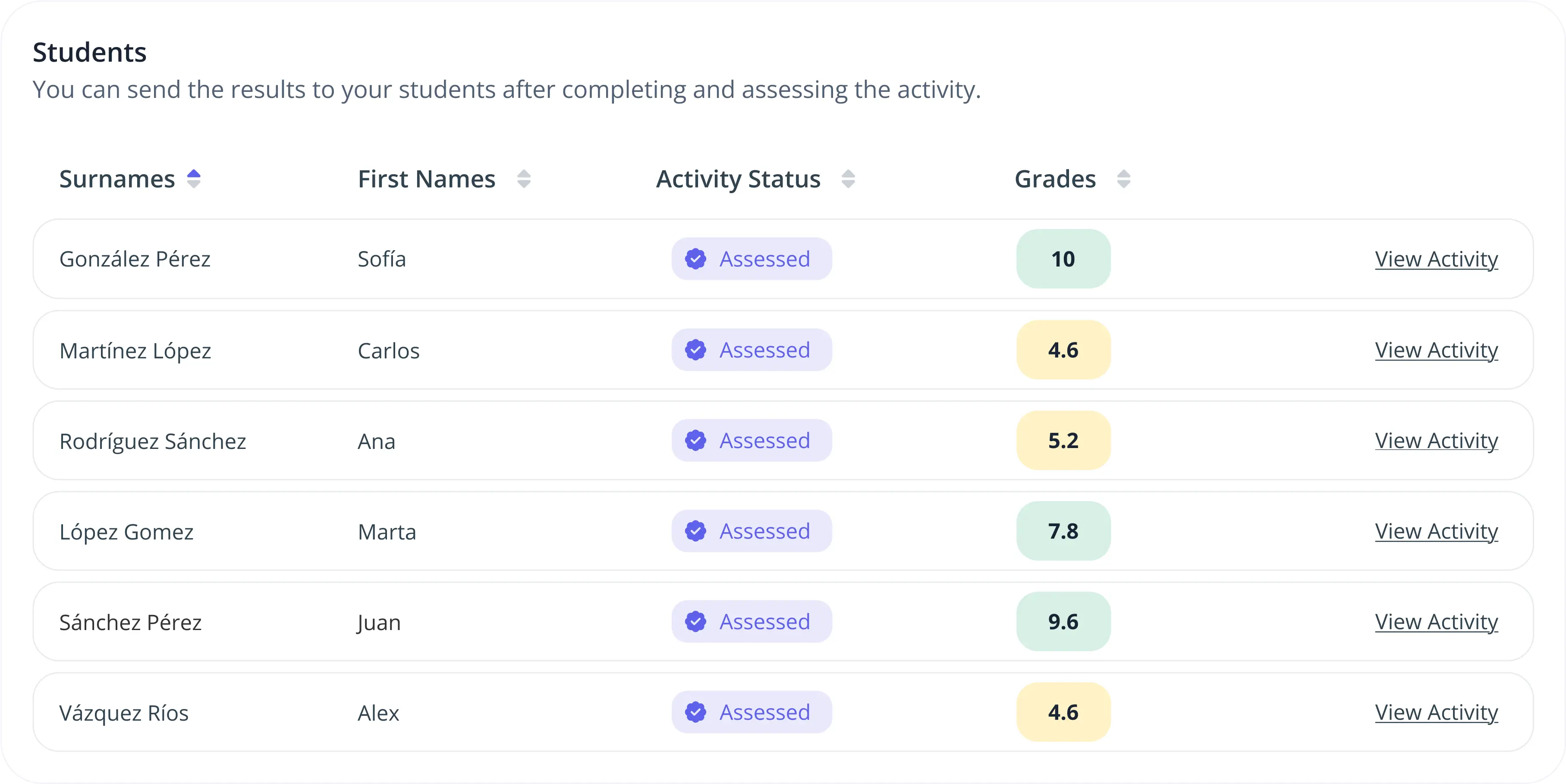The image size is (1566, 784).
Task: View activity of Rodríguez Sánchez
Action: [1436, 441]
